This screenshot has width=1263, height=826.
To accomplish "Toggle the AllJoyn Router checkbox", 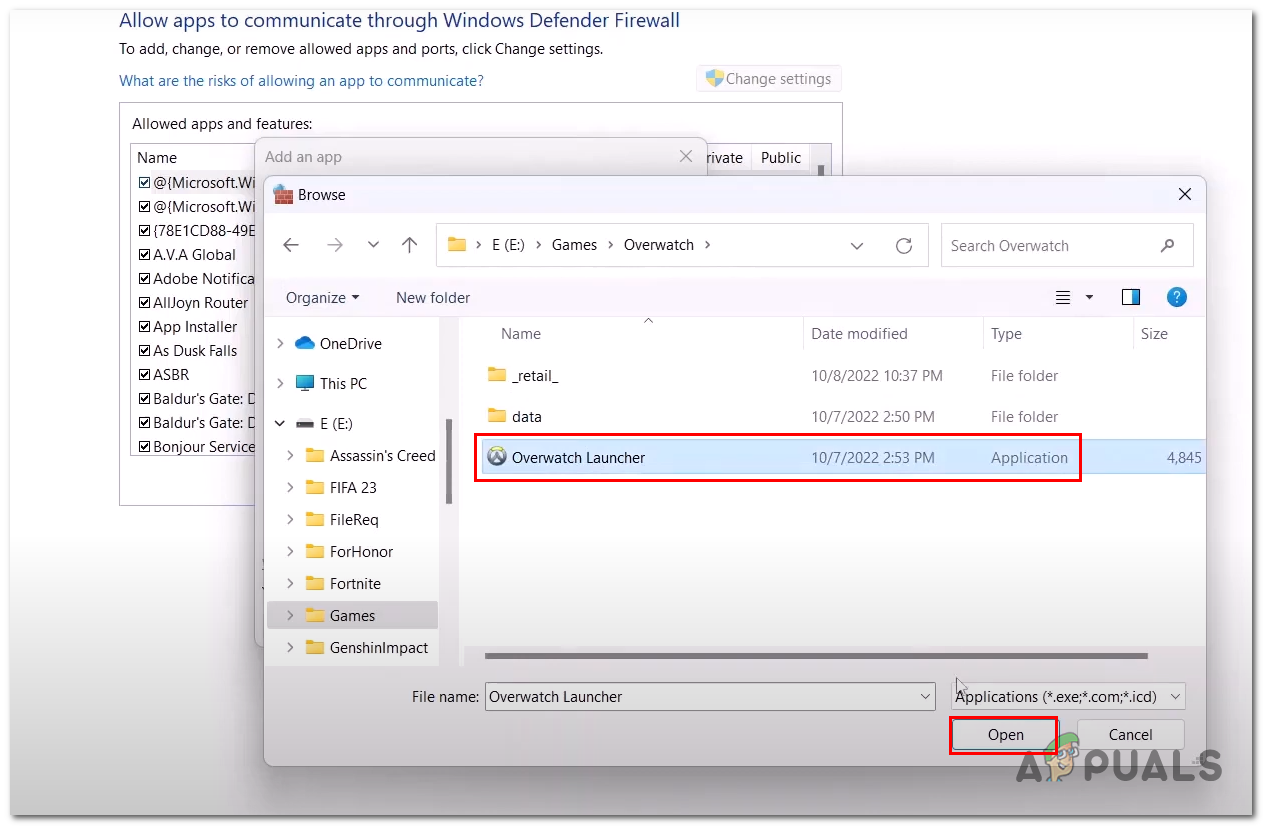I will [144, 302].
